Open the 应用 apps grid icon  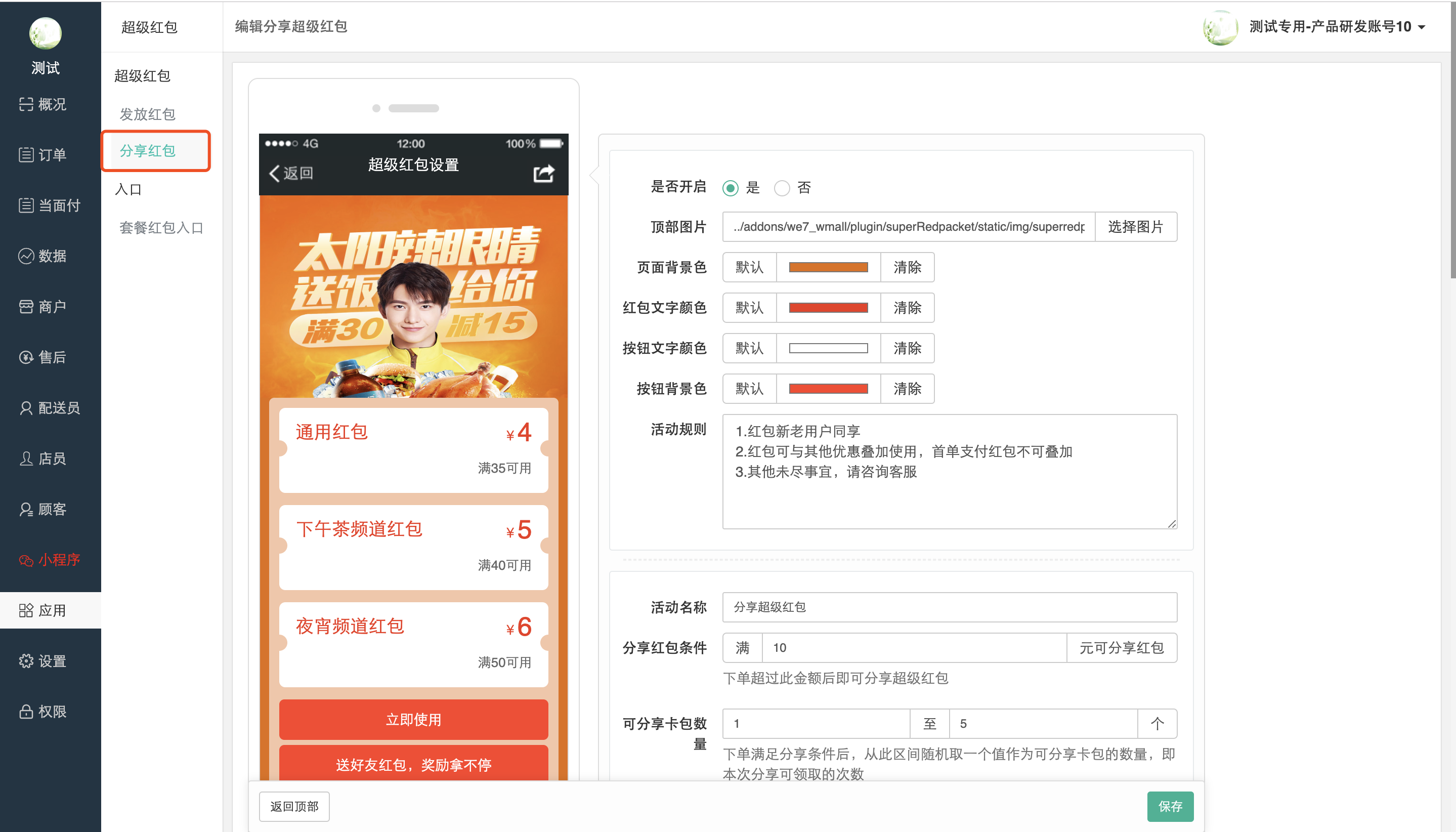pyautogui.click(x=26, y=610)
